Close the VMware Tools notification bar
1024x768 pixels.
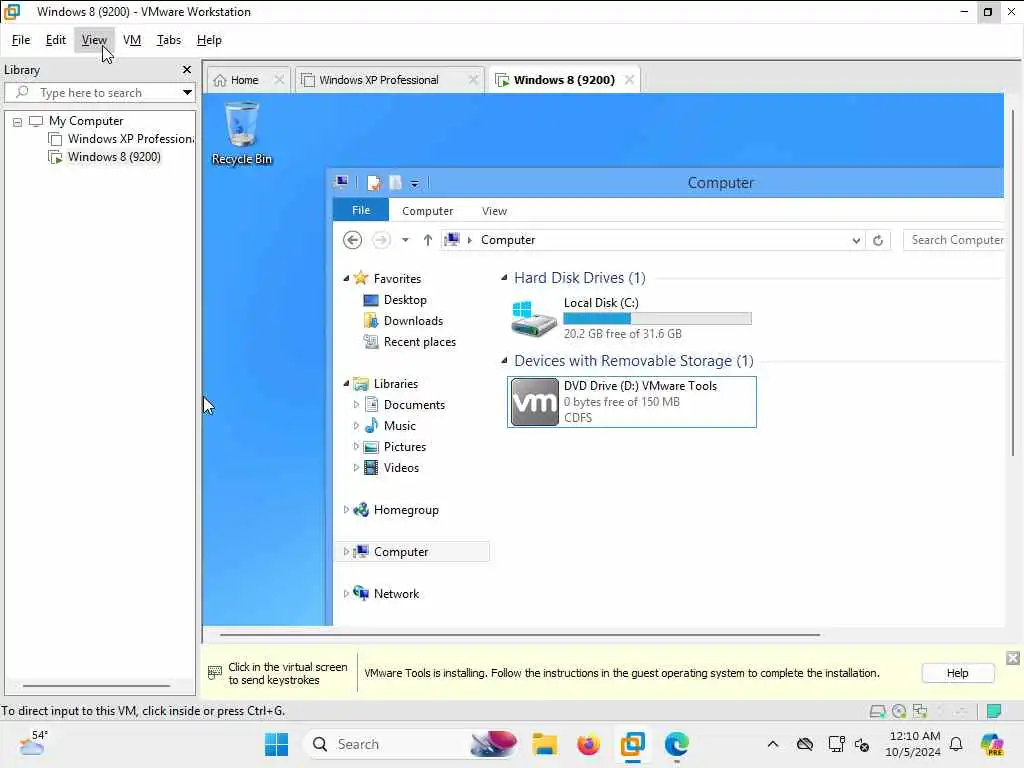pos(1012,658)
